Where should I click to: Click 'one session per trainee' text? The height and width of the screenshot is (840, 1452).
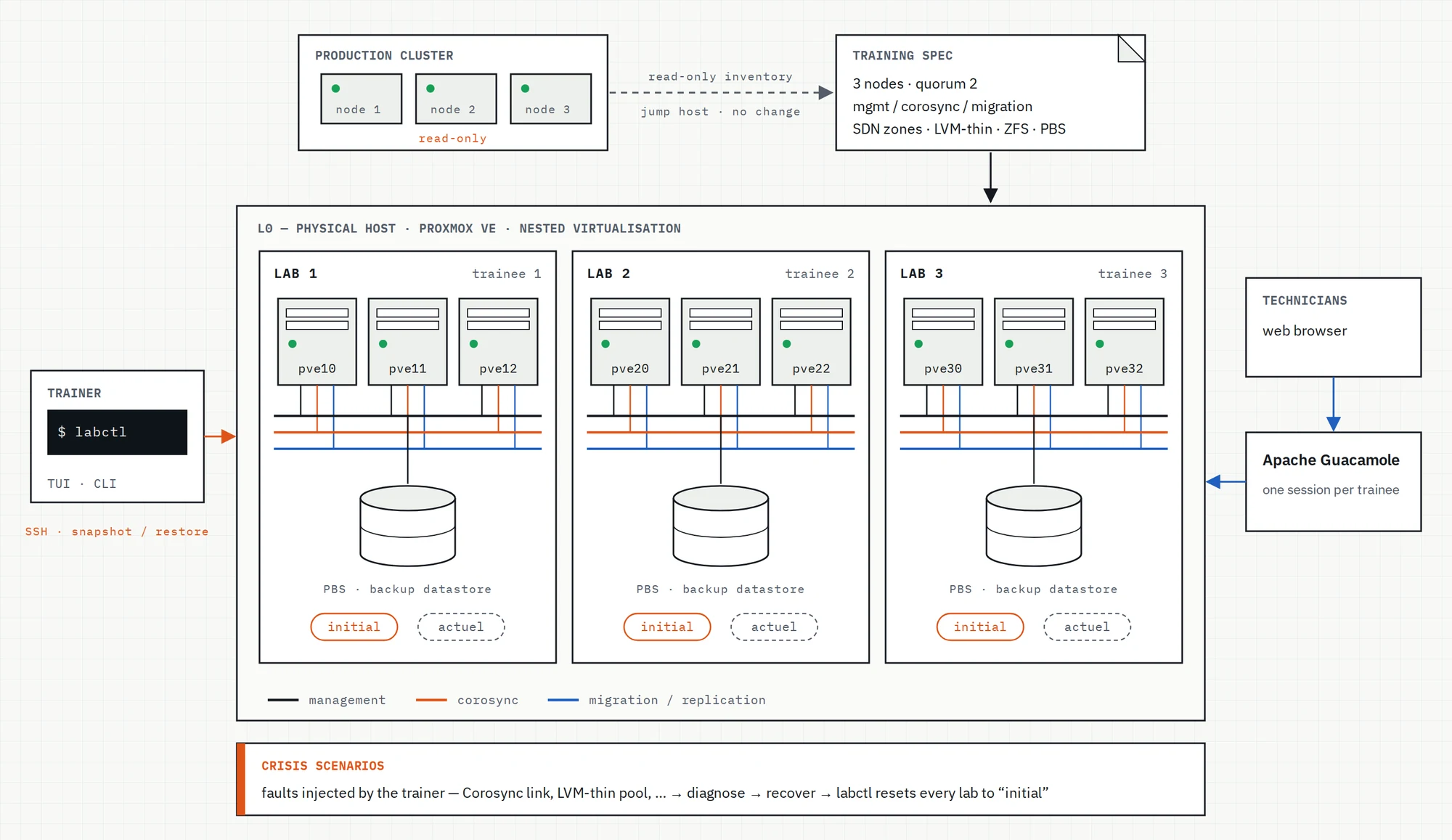pos(1331,490)
